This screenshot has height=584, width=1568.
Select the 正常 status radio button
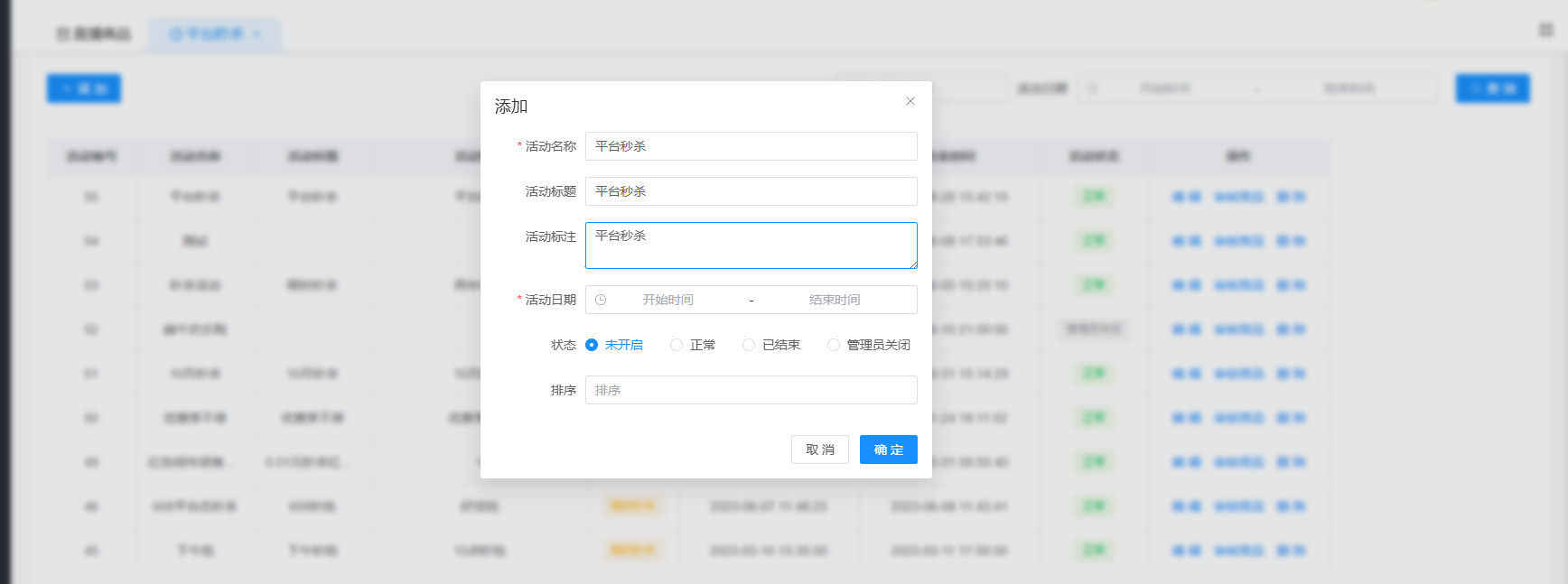click(677, 345)
